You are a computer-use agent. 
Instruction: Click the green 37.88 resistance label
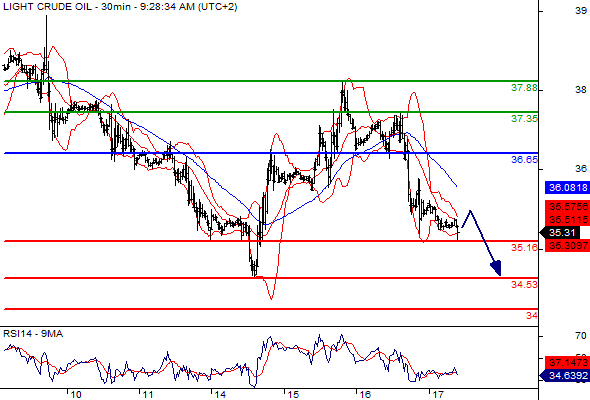click(524, 88)
